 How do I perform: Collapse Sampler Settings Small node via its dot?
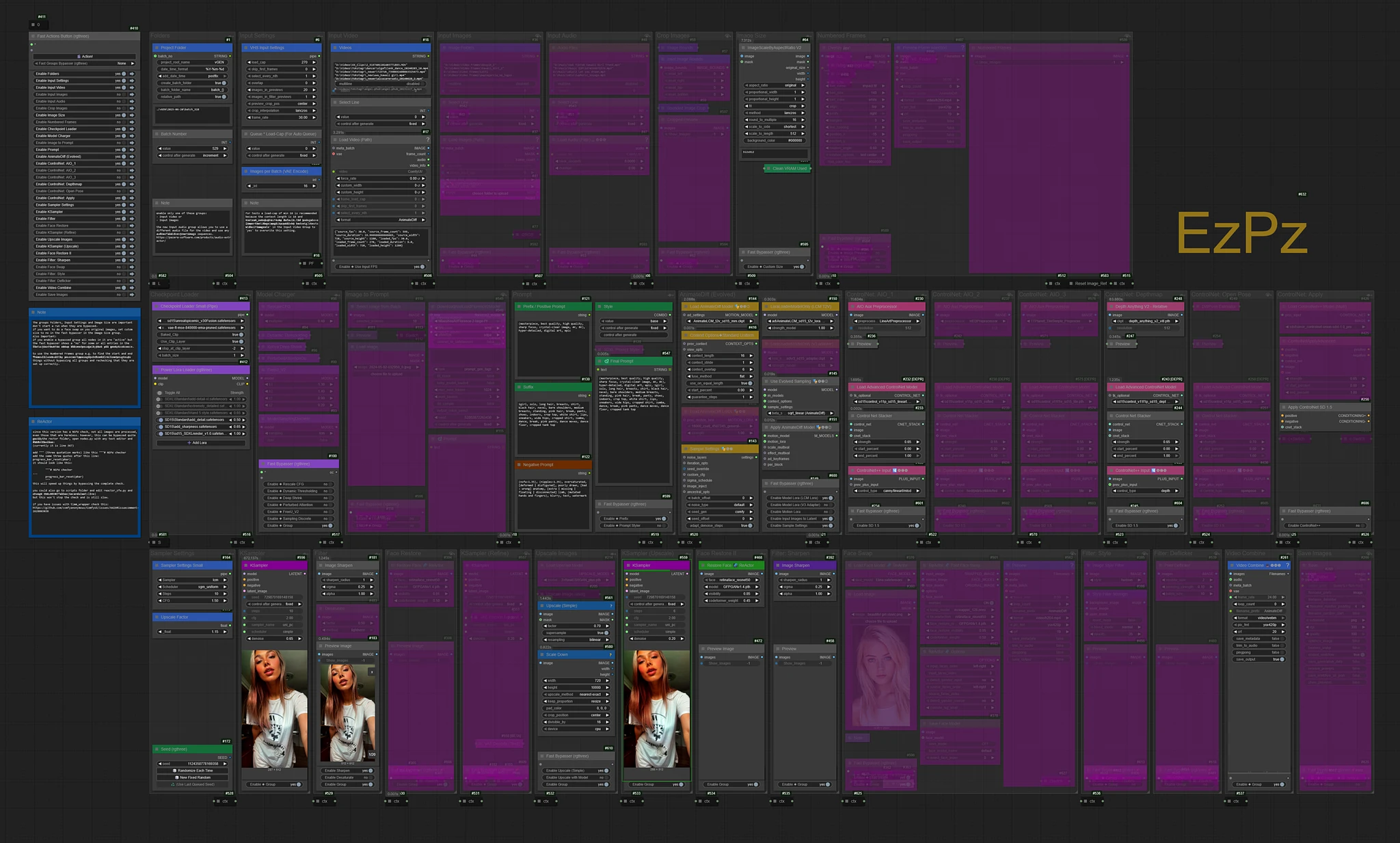click(157, 565)
